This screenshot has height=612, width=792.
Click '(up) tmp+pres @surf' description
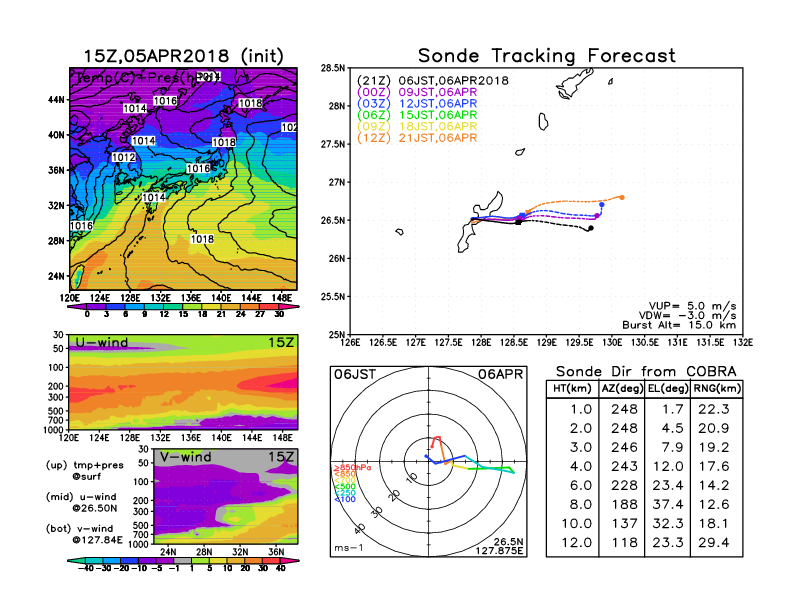84,471
